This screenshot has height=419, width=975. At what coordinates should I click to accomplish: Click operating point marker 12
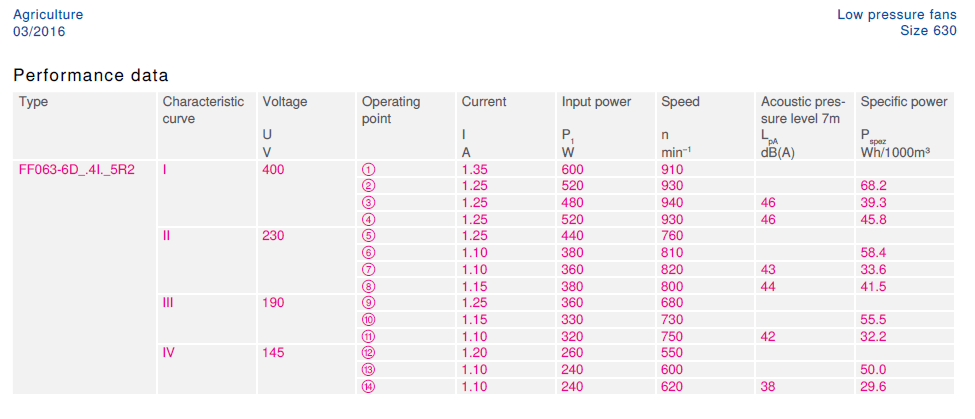[368, 354]
